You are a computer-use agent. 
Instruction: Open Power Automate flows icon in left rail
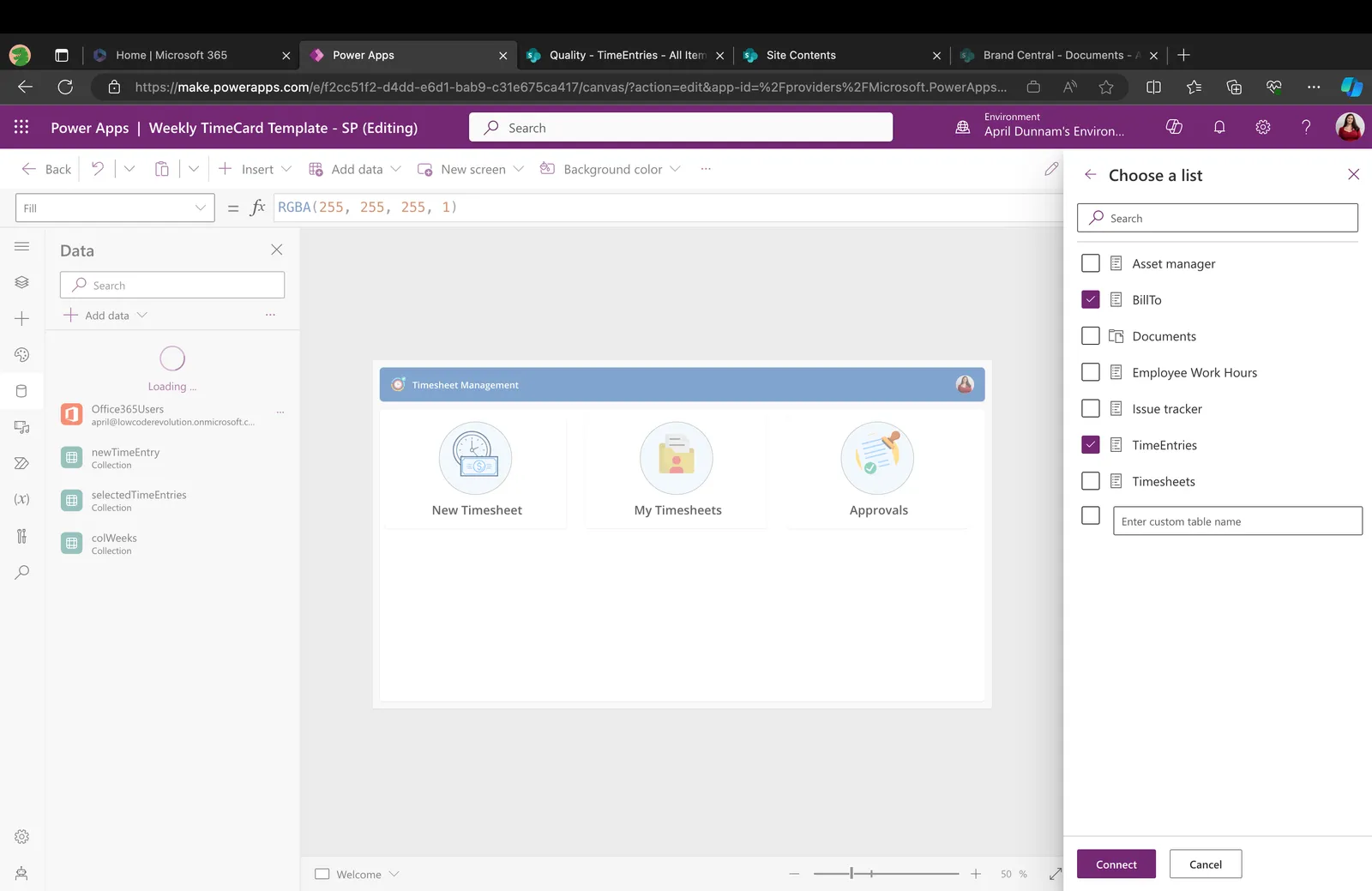coord(22,463)
